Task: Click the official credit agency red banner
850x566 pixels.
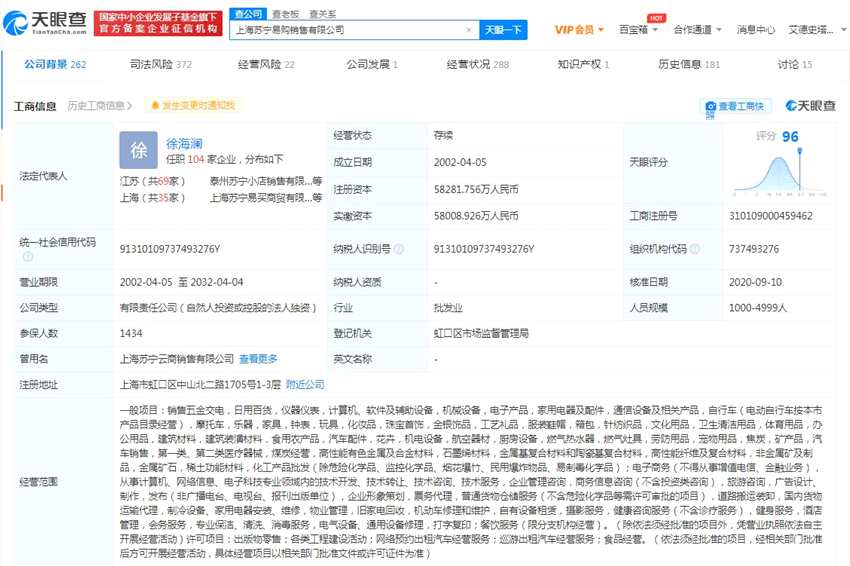Action: point(158,23)
